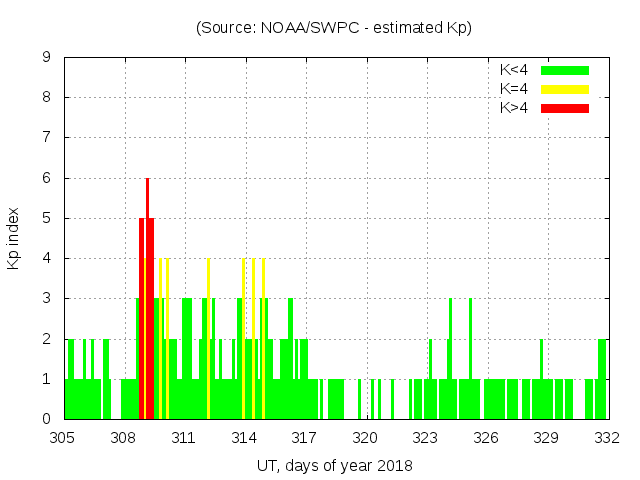Screen dimensions: 640x480
Task: Click the 'K>4' legend text label
Action: pyautogui.click(x=514, y=107)
